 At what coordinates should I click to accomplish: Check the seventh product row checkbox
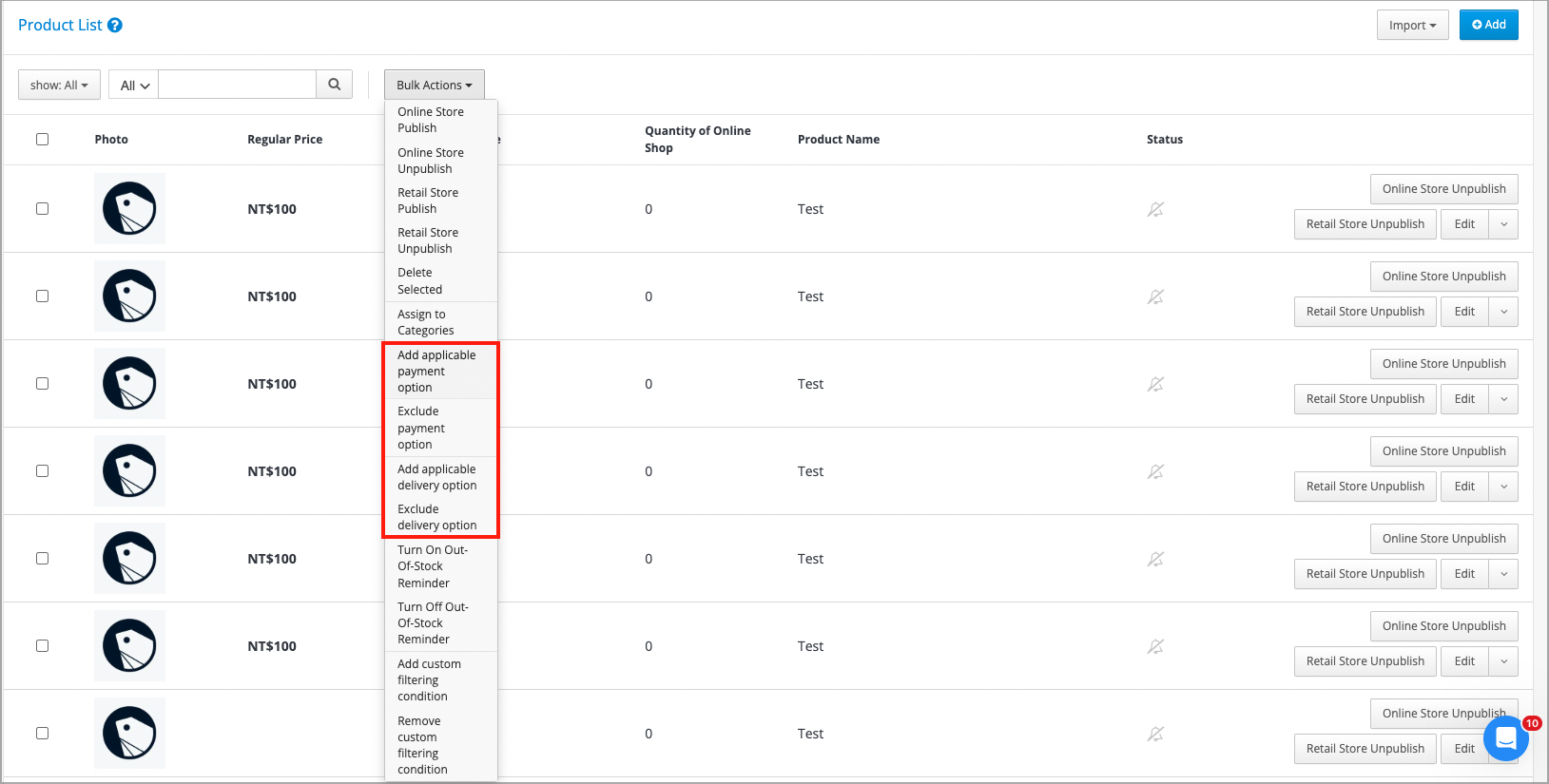click(x=42, y=733)
